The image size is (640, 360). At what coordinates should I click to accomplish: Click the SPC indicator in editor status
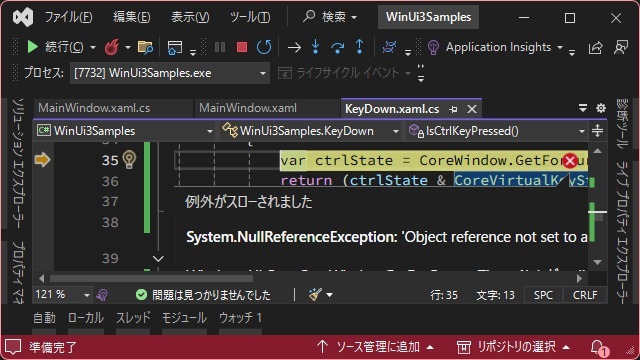coord(543,295)
